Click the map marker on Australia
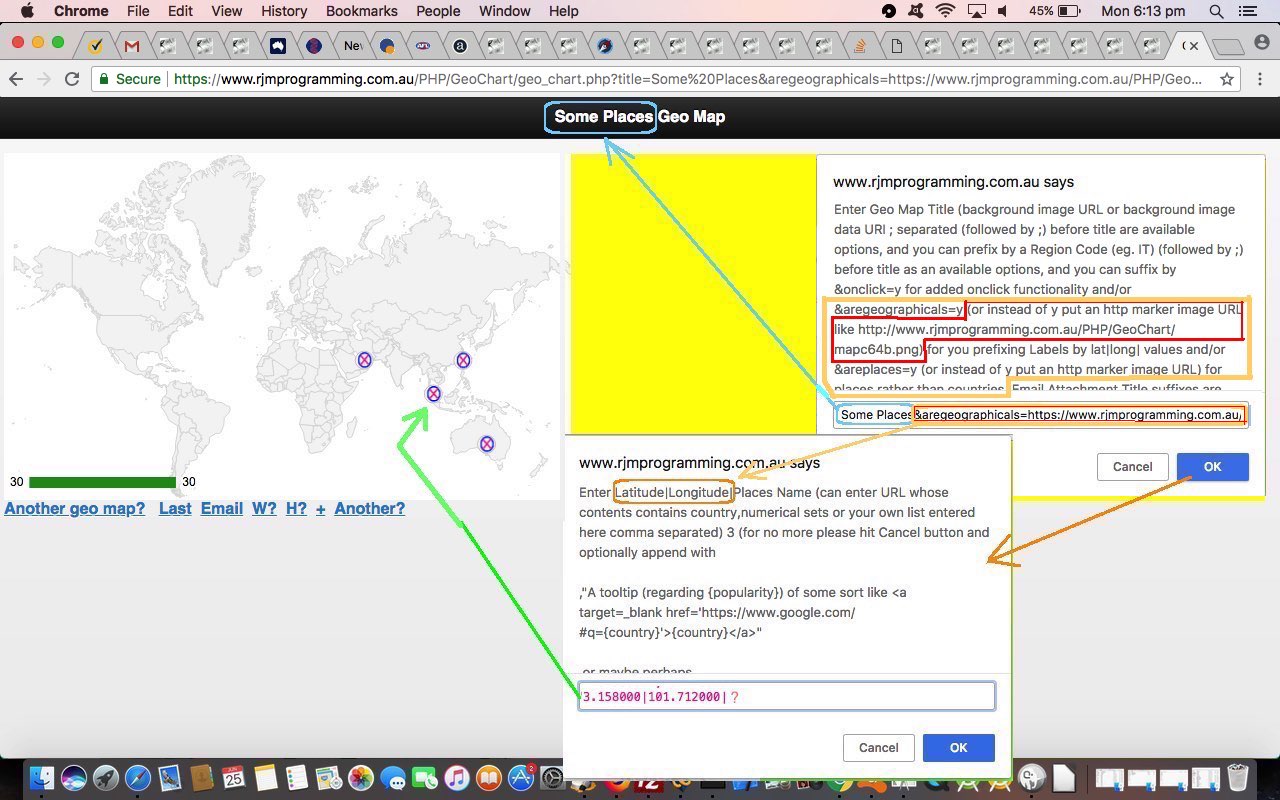1280x800 pixels. (x=486, y=444)
